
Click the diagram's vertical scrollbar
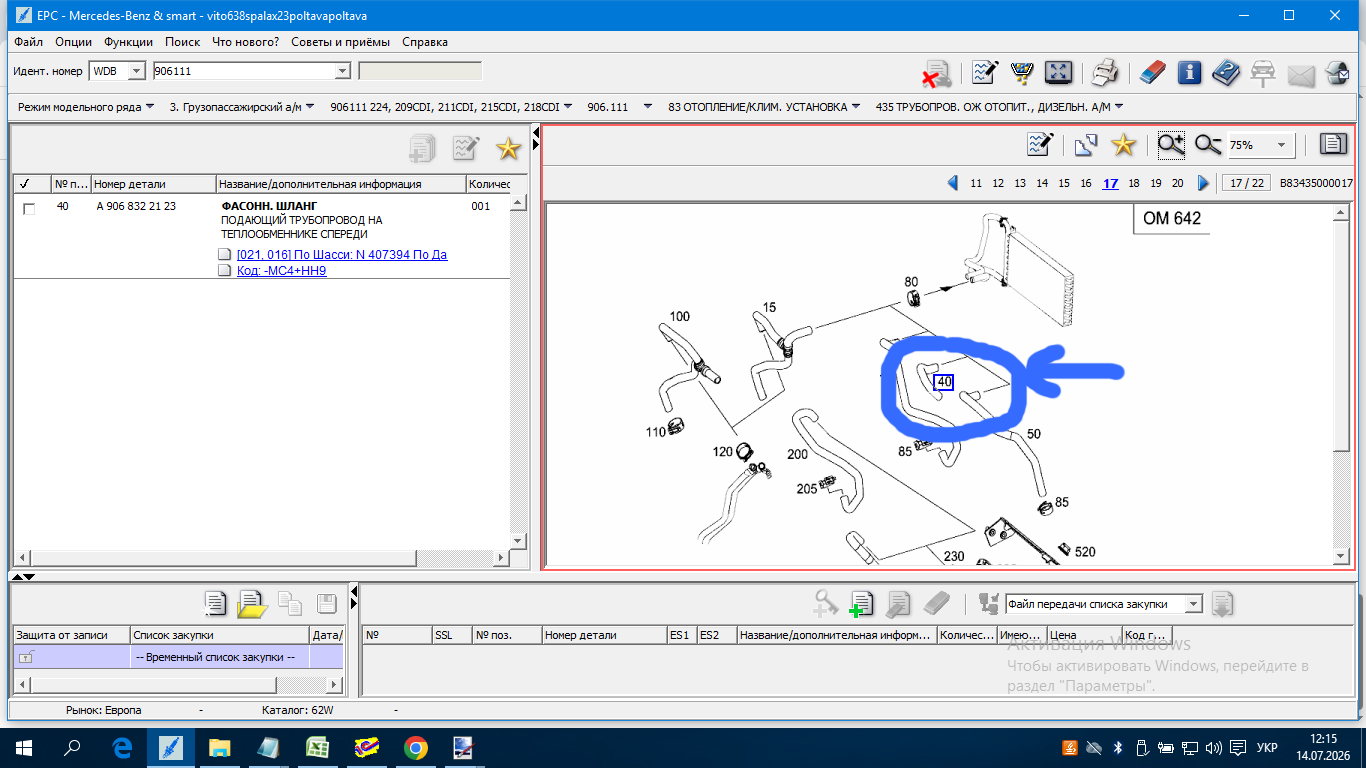point(1342,383)
